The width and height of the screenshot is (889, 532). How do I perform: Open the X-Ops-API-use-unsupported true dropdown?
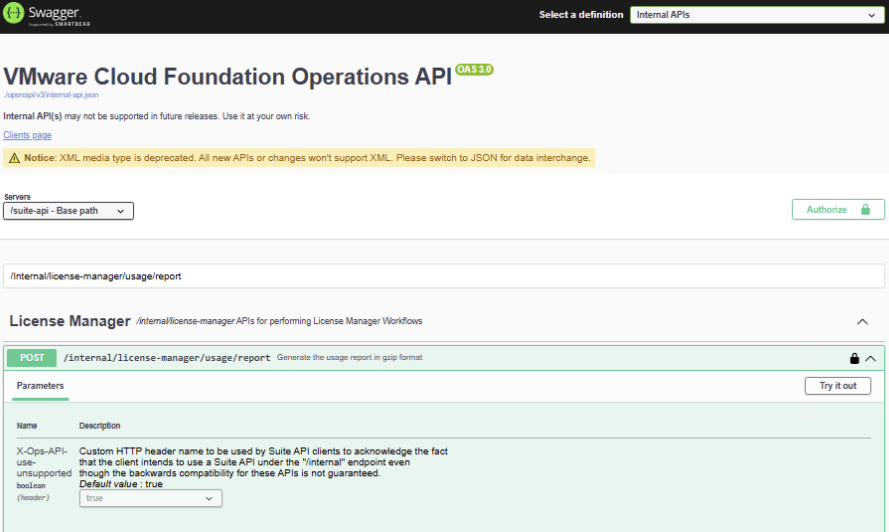click(150, 498)
